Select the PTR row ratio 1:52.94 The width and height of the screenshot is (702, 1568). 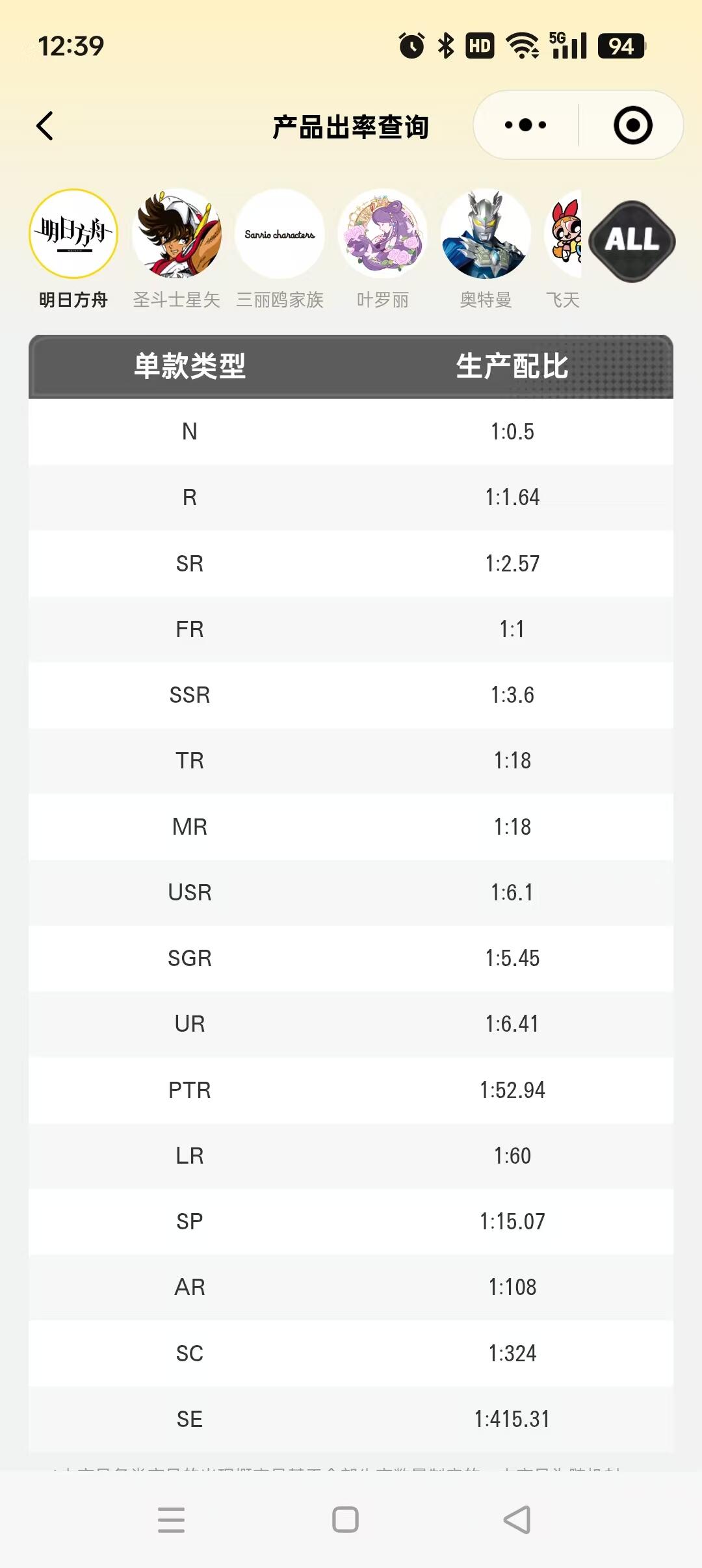coord(512,1090)
